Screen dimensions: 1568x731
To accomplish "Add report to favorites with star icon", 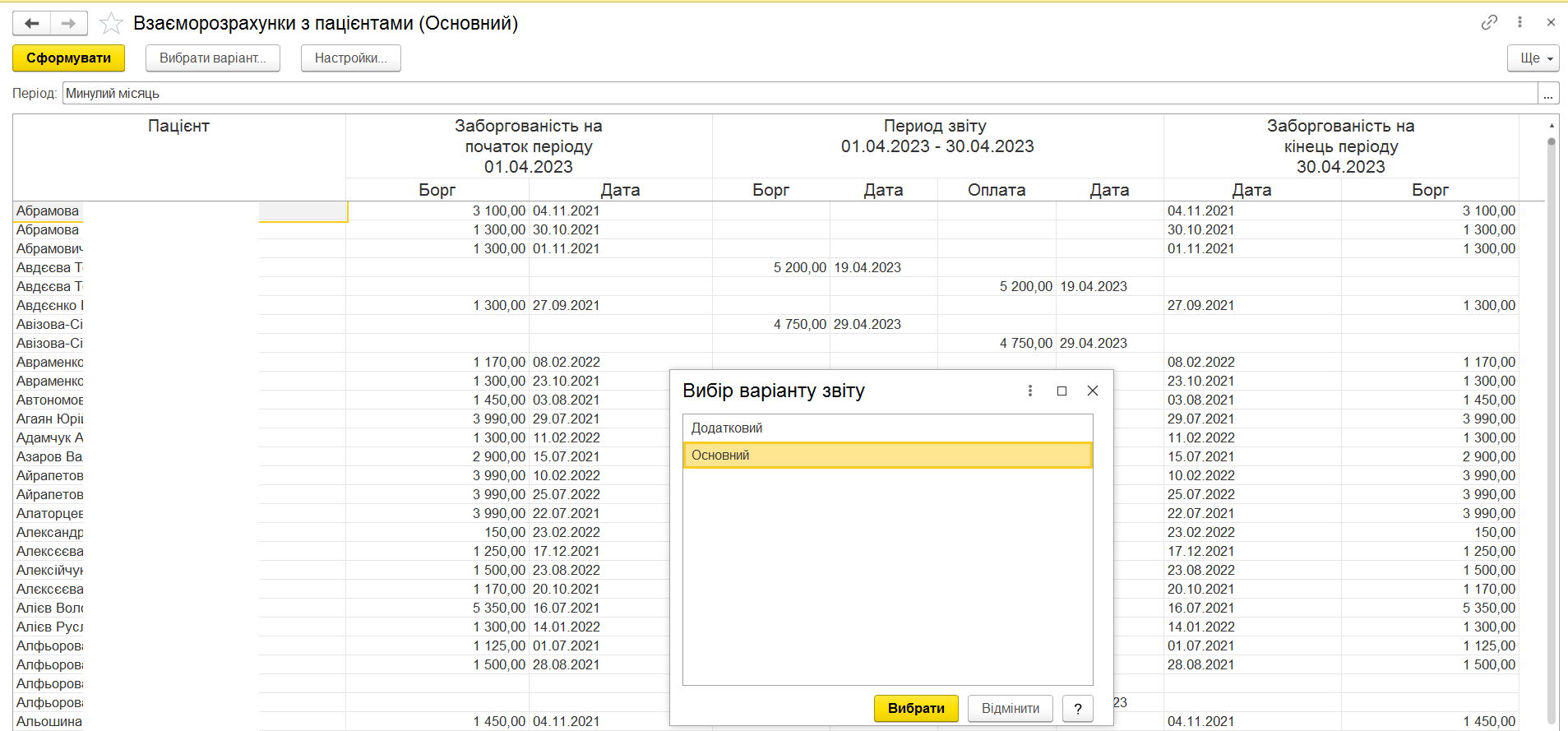I will click(x=111, y=23).
